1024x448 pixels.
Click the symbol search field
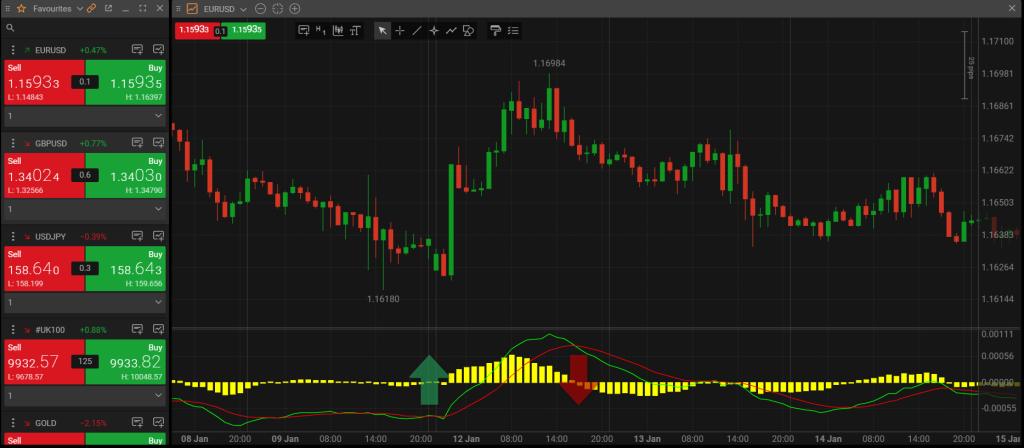coord(85,28)
